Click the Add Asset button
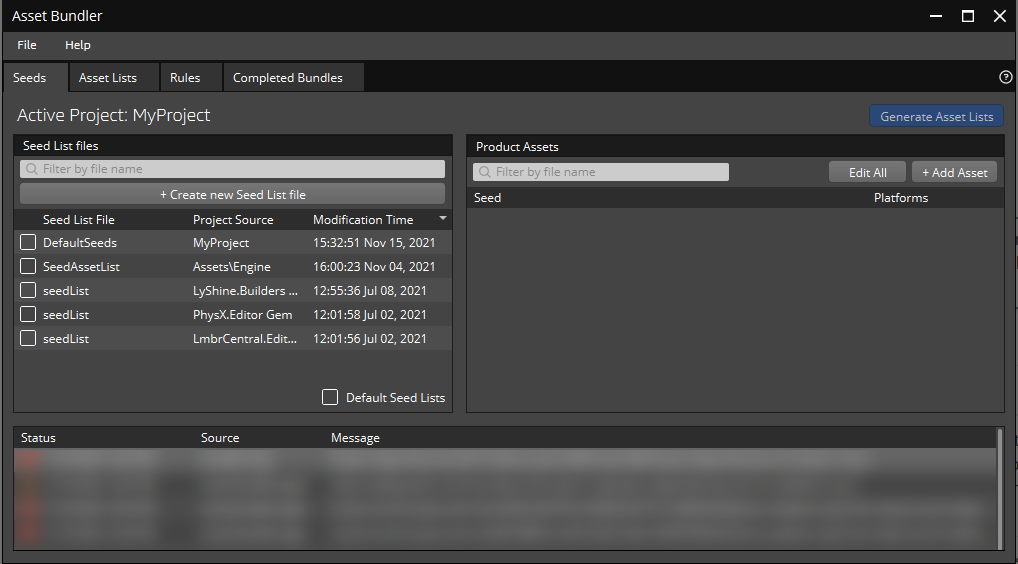This screenshot has width=1018, height=564. [954, 172]
